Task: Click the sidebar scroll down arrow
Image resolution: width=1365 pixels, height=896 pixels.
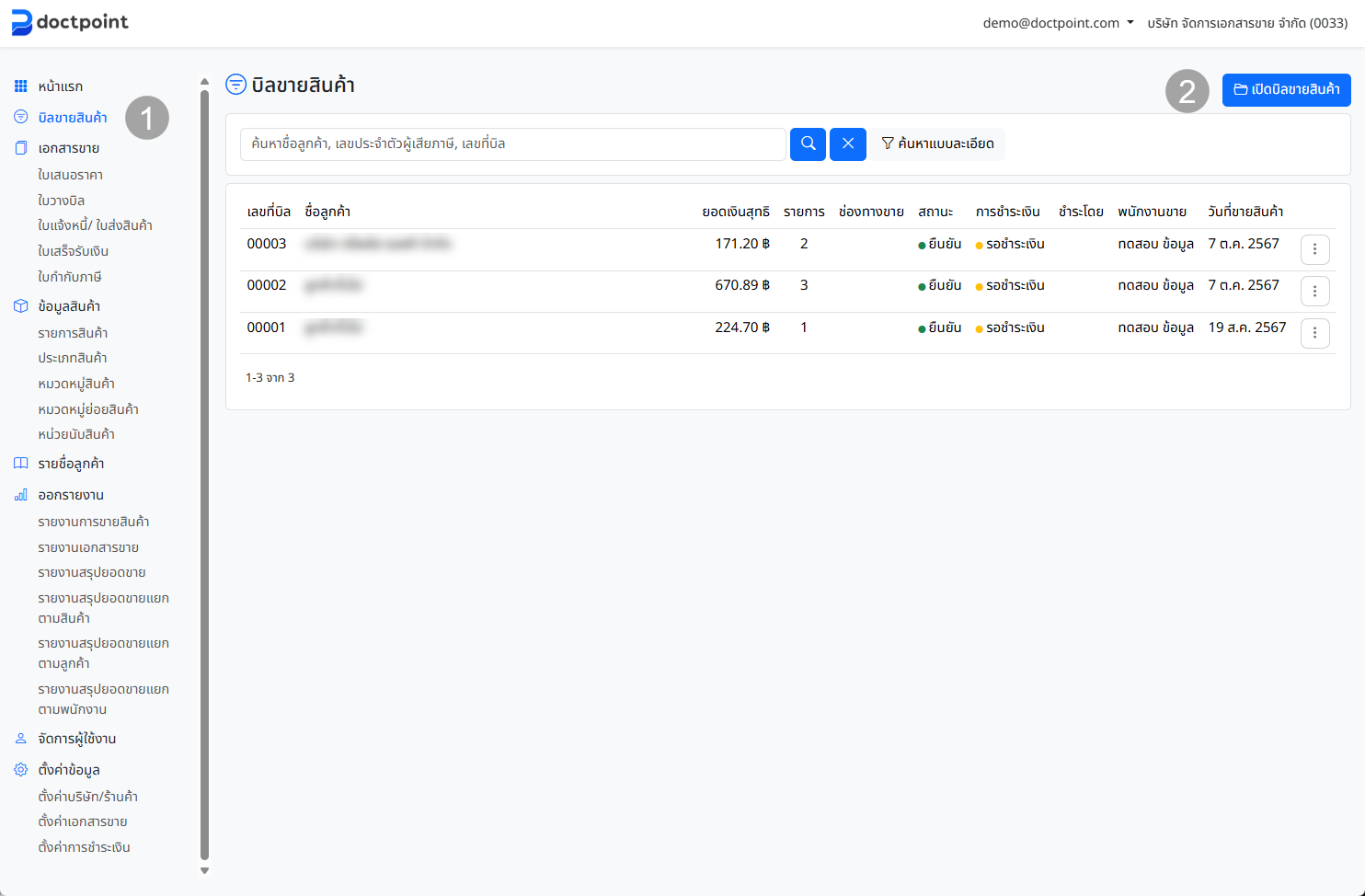Action: 204,870
